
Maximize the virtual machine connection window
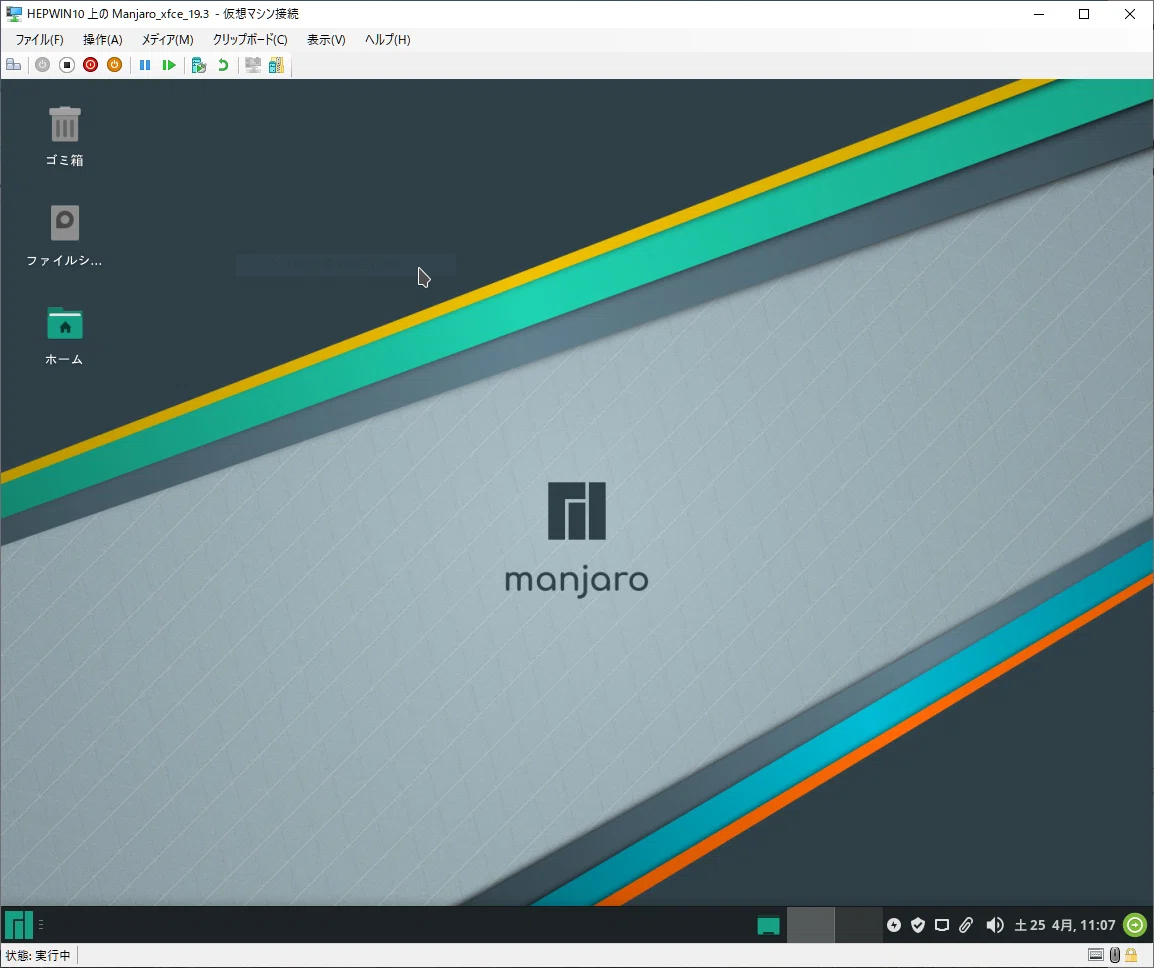(x=1084, y=14)
